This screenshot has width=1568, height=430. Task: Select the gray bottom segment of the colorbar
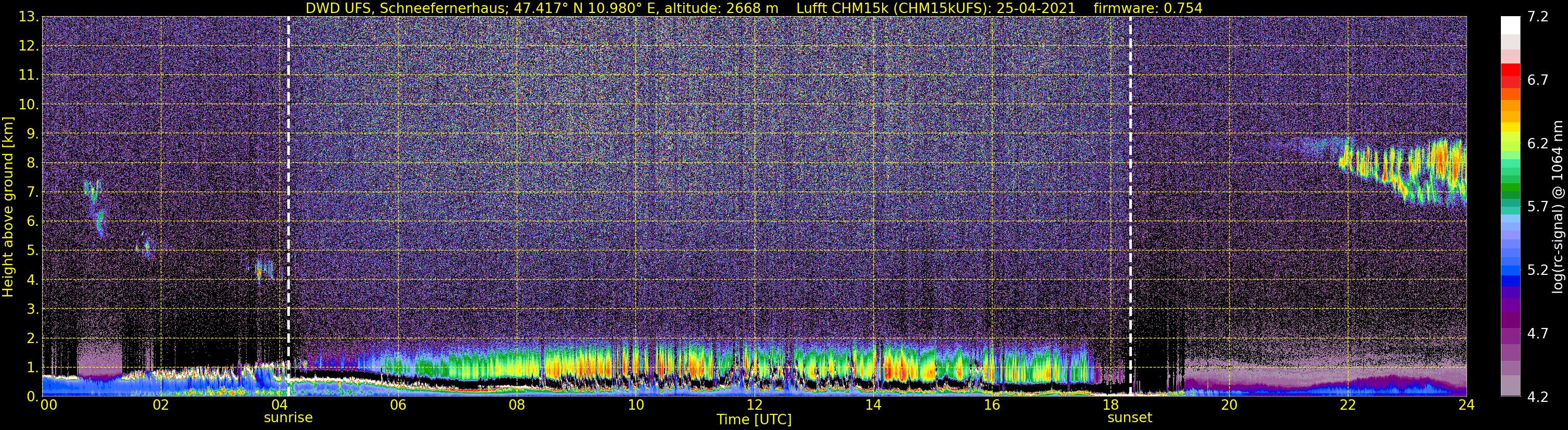tap(1510, 387)
